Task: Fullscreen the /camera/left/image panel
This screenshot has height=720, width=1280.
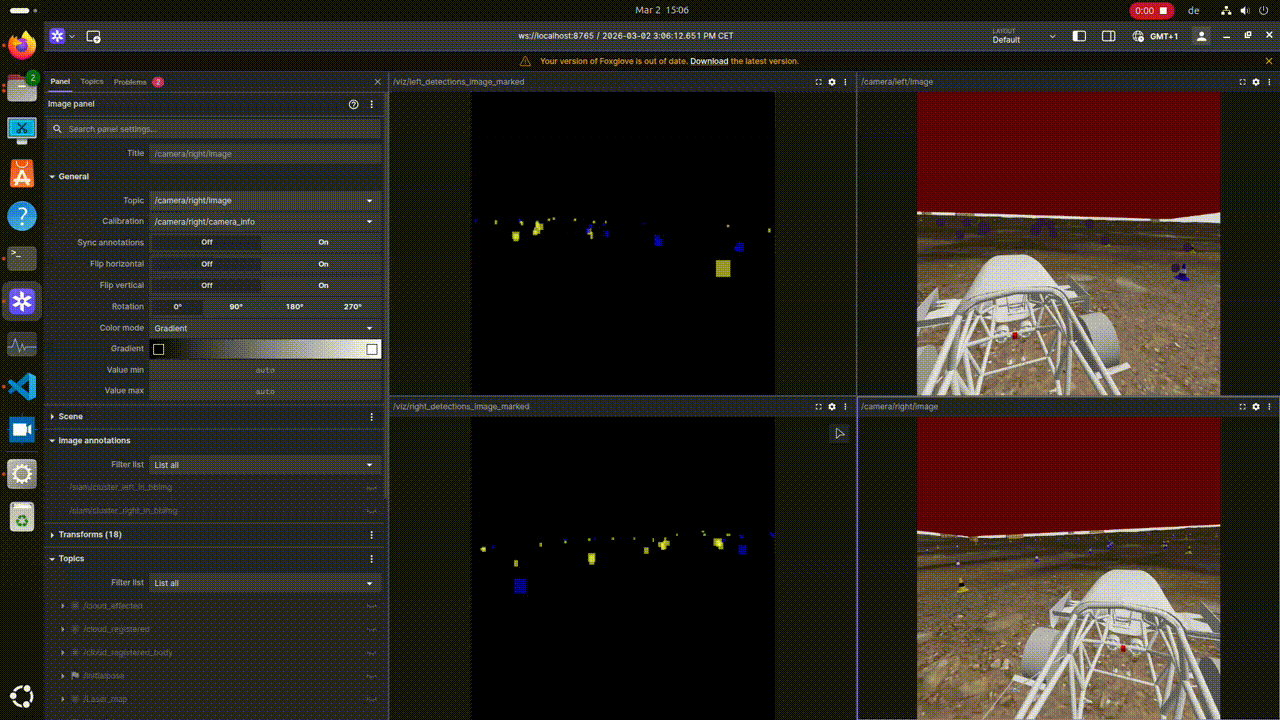Action: pyautogui.click(x=1243, y=82)
